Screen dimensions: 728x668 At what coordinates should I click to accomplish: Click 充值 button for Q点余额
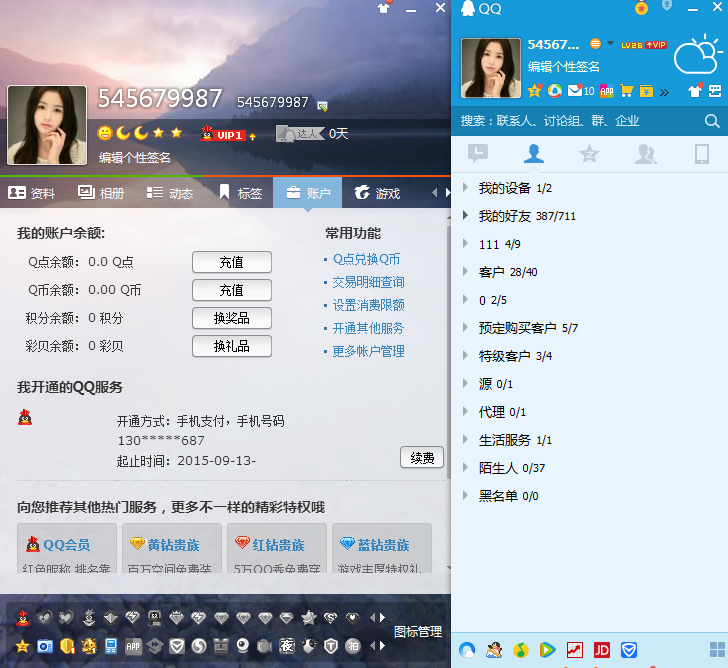point(232,262)
